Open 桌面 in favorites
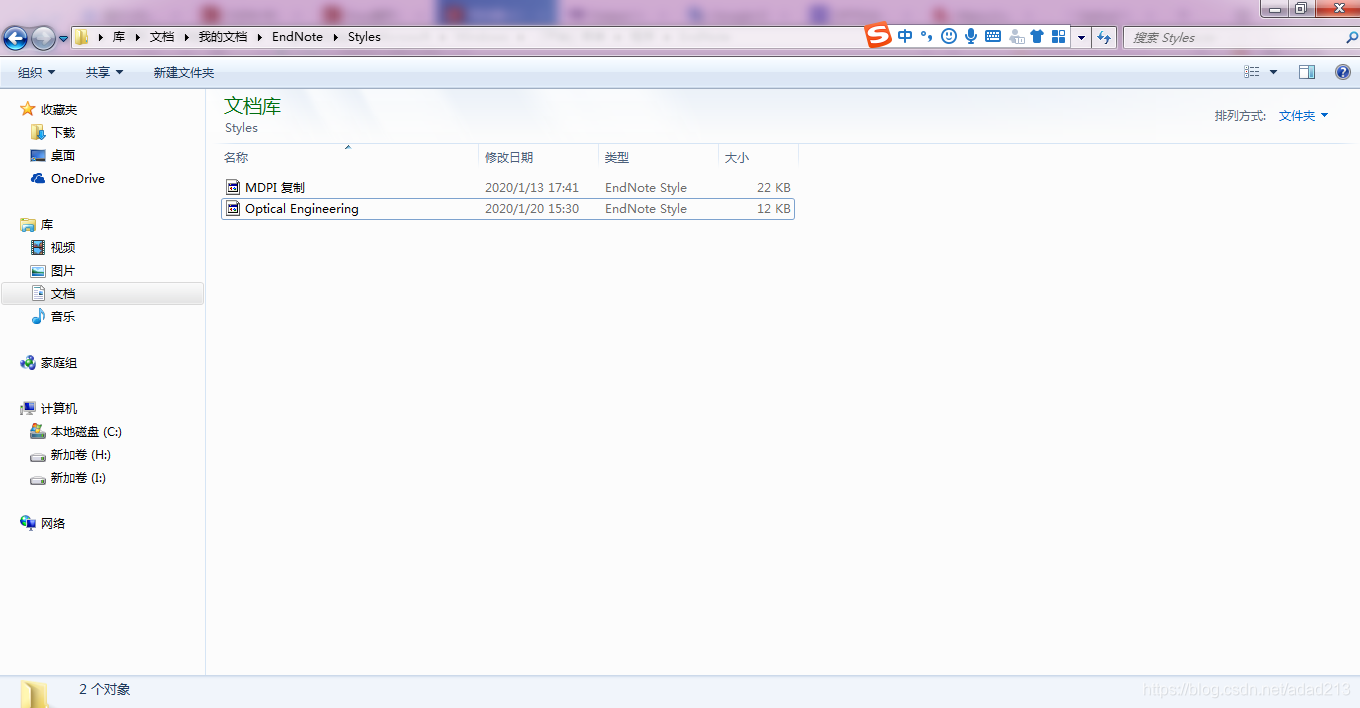 click(63, 156)
